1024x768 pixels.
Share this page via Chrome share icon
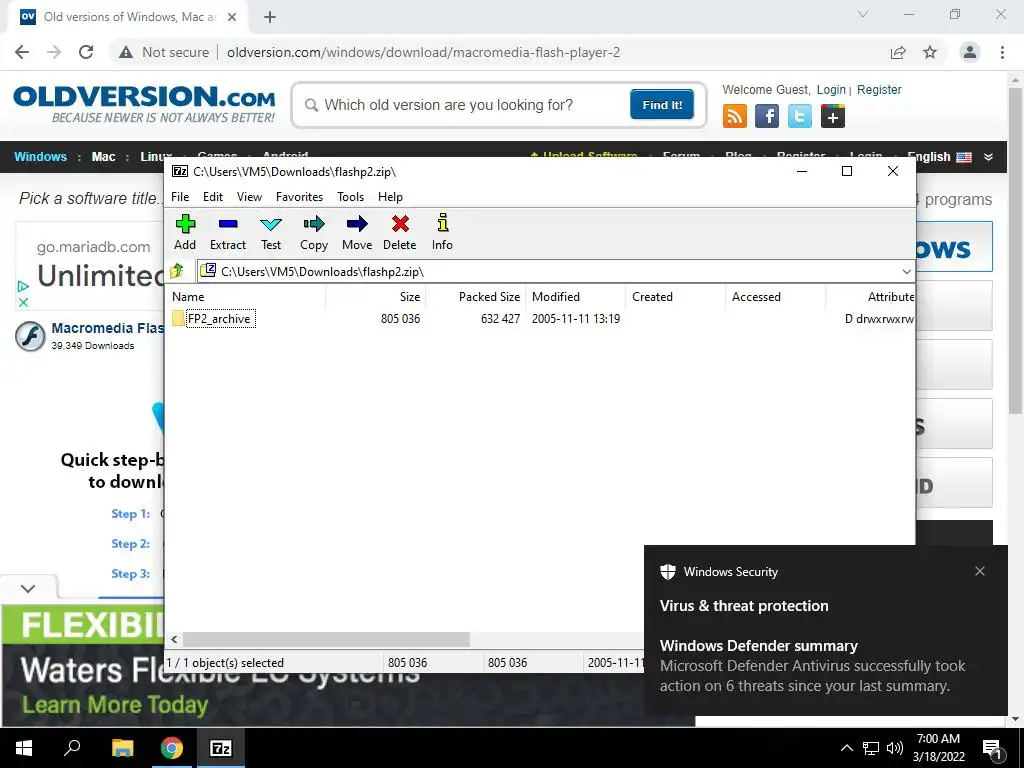898,52
